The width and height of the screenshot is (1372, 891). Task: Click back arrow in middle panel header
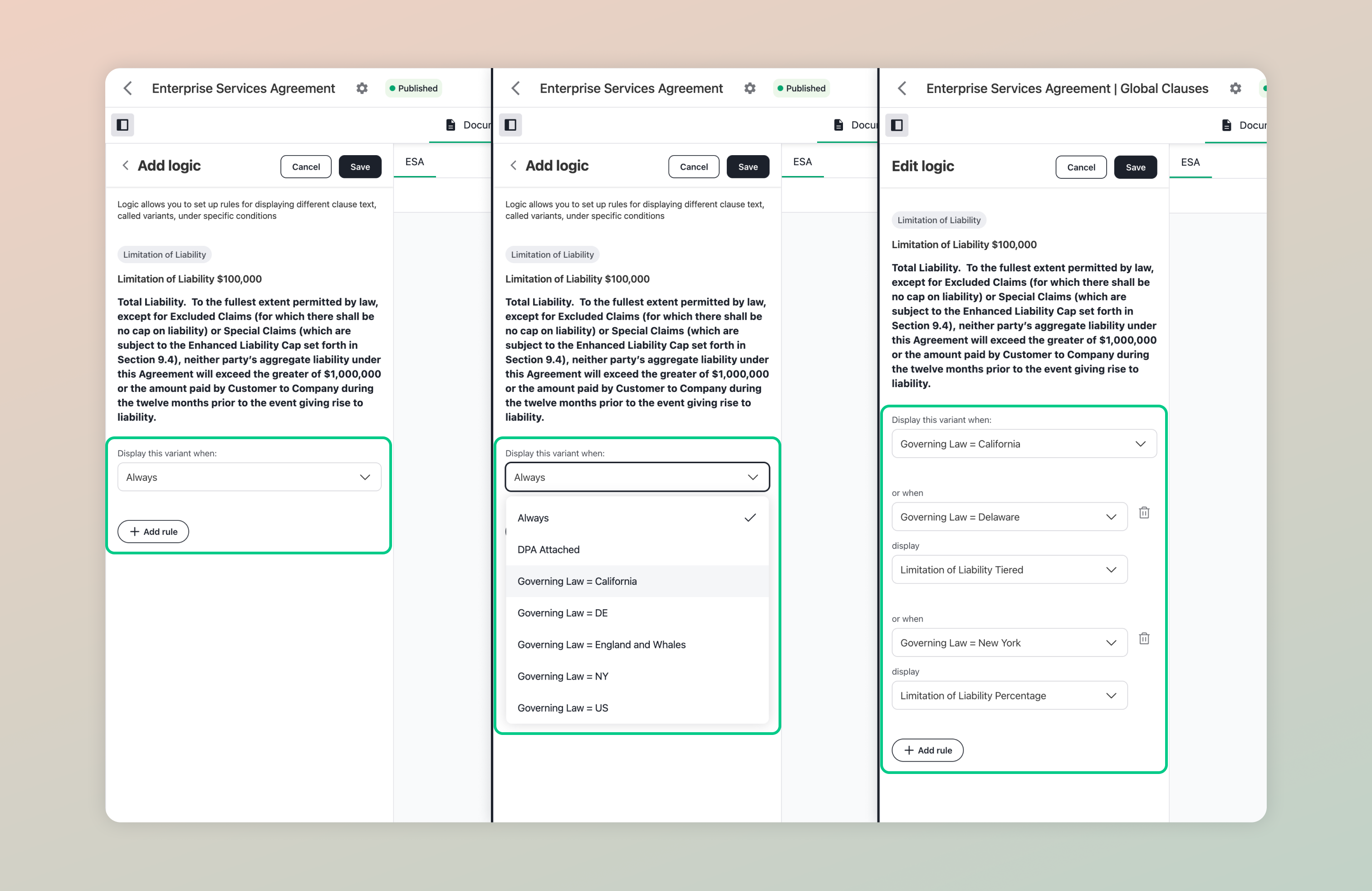516,88
